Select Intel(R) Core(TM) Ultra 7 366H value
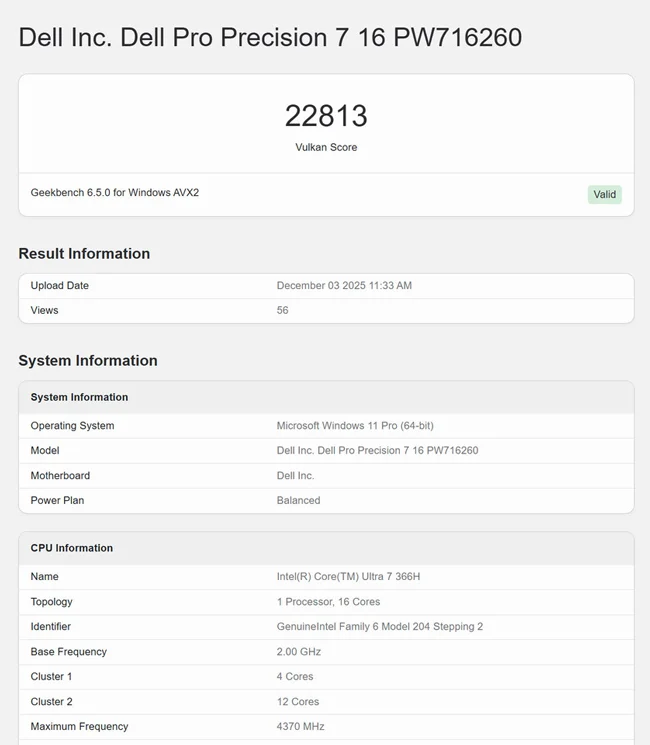Image resolution: width=650 pixels, height=745 pixels. pos(348,576)
